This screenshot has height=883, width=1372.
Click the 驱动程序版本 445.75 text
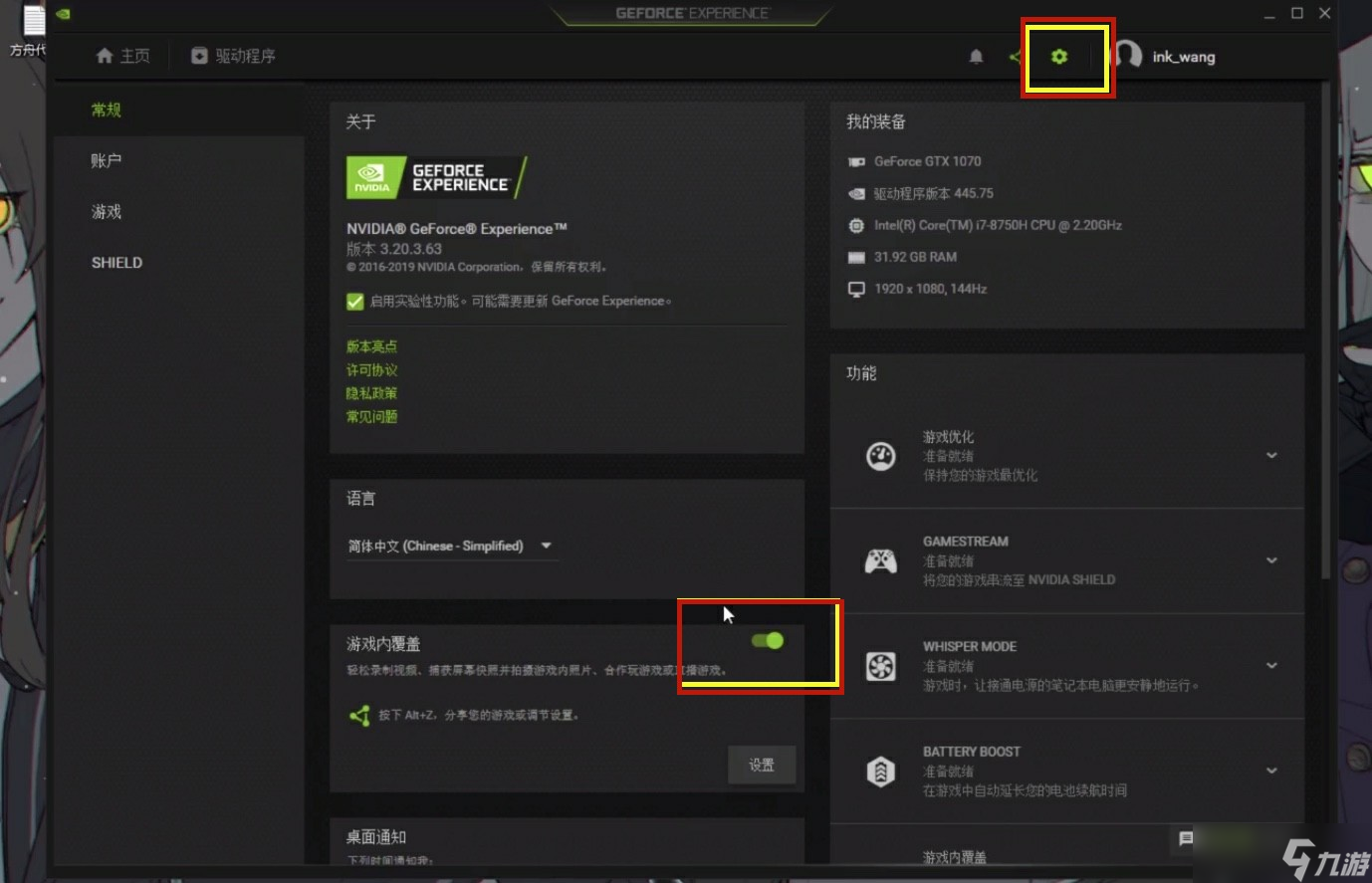[x=934, y=193]
